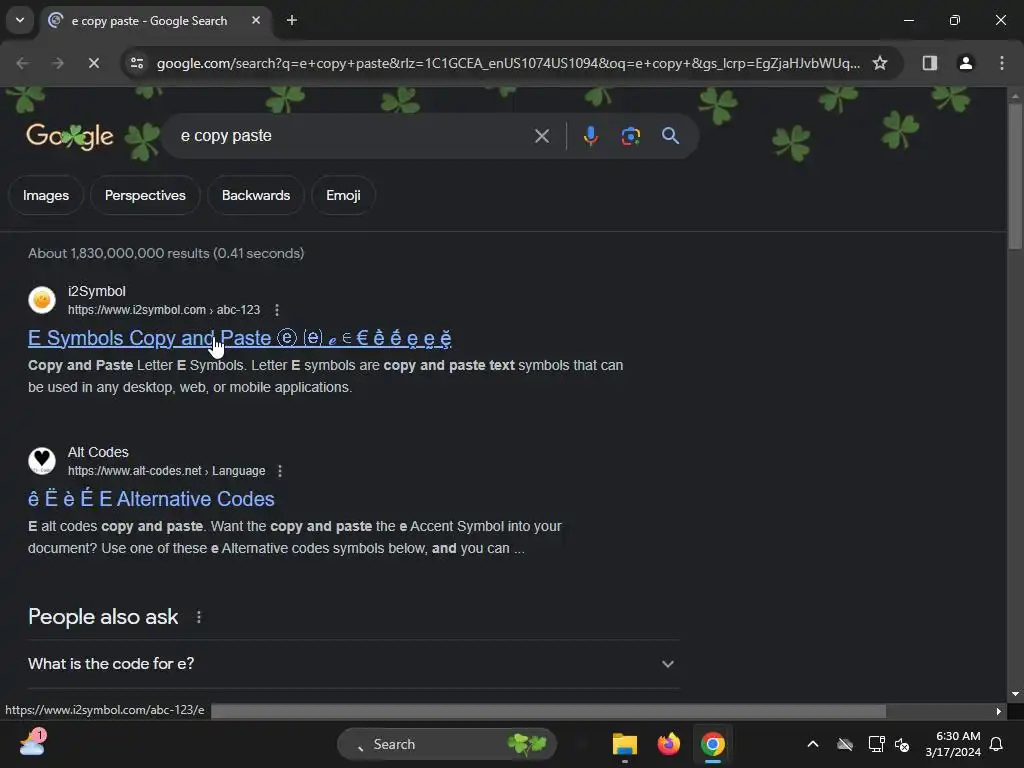Image resolution: width=1024 pixels, height=768 pixels.
Task: Open the network status tray icon
Action: (876, 744)
